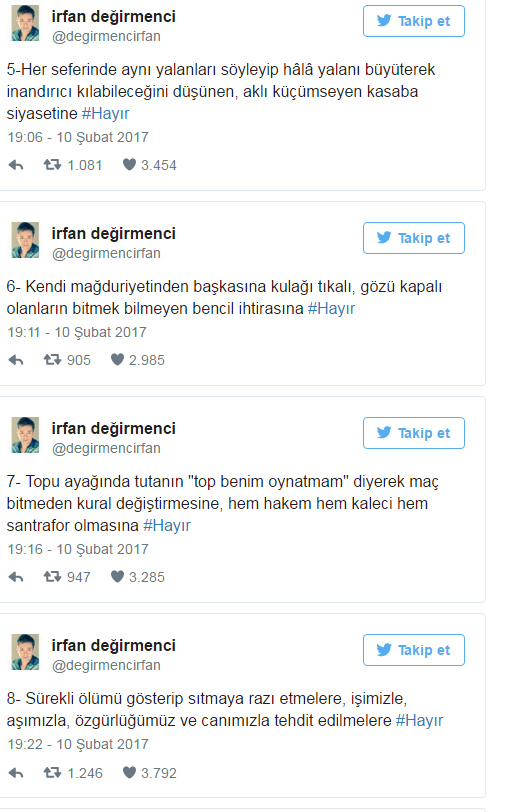This screenshot has height=812, width=522.
Task: Open #Hayır hashtag in tweet 6
Action: 331,309
